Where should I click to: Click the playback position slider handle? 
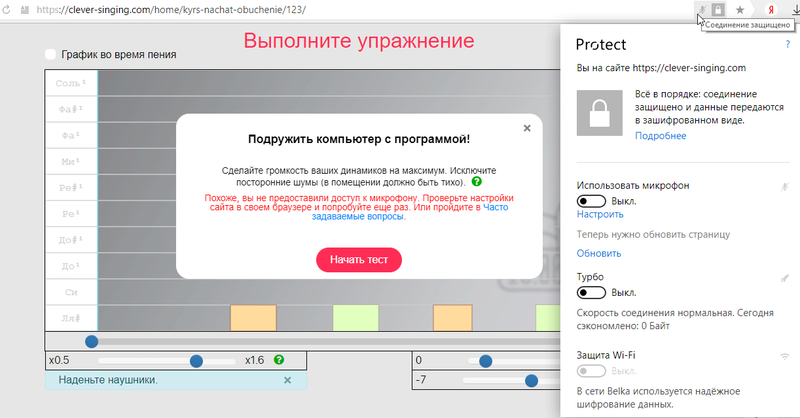(91, 341)
